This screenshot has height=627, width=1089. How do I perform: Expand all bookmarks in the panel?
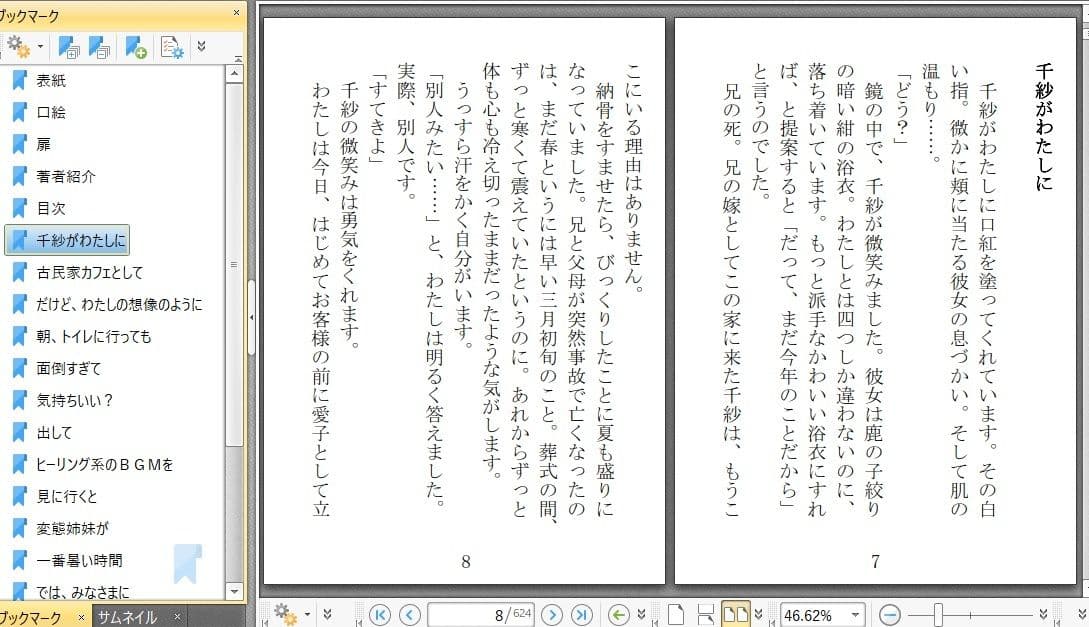coord(67,47)
